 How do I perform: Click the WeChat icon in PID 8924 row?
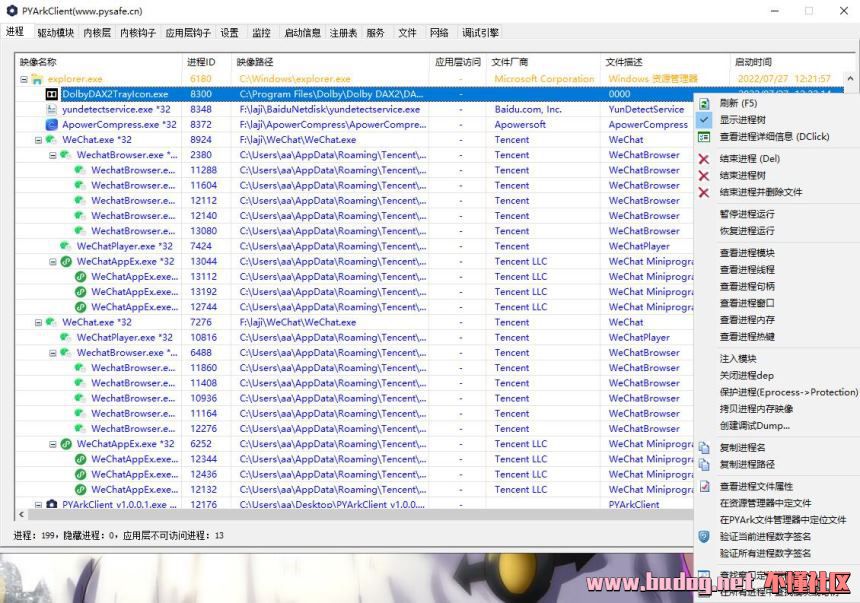(x=51, y=140)
